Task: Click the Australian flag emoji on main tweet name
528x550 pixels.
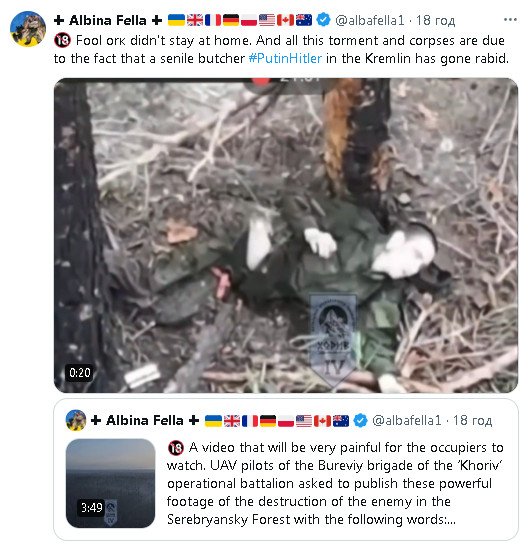Action: [304, 20]
